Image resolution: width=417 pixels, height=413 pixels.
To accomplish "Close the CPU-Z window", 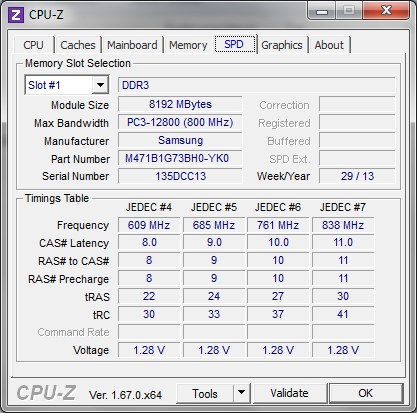I will point(386,11).
